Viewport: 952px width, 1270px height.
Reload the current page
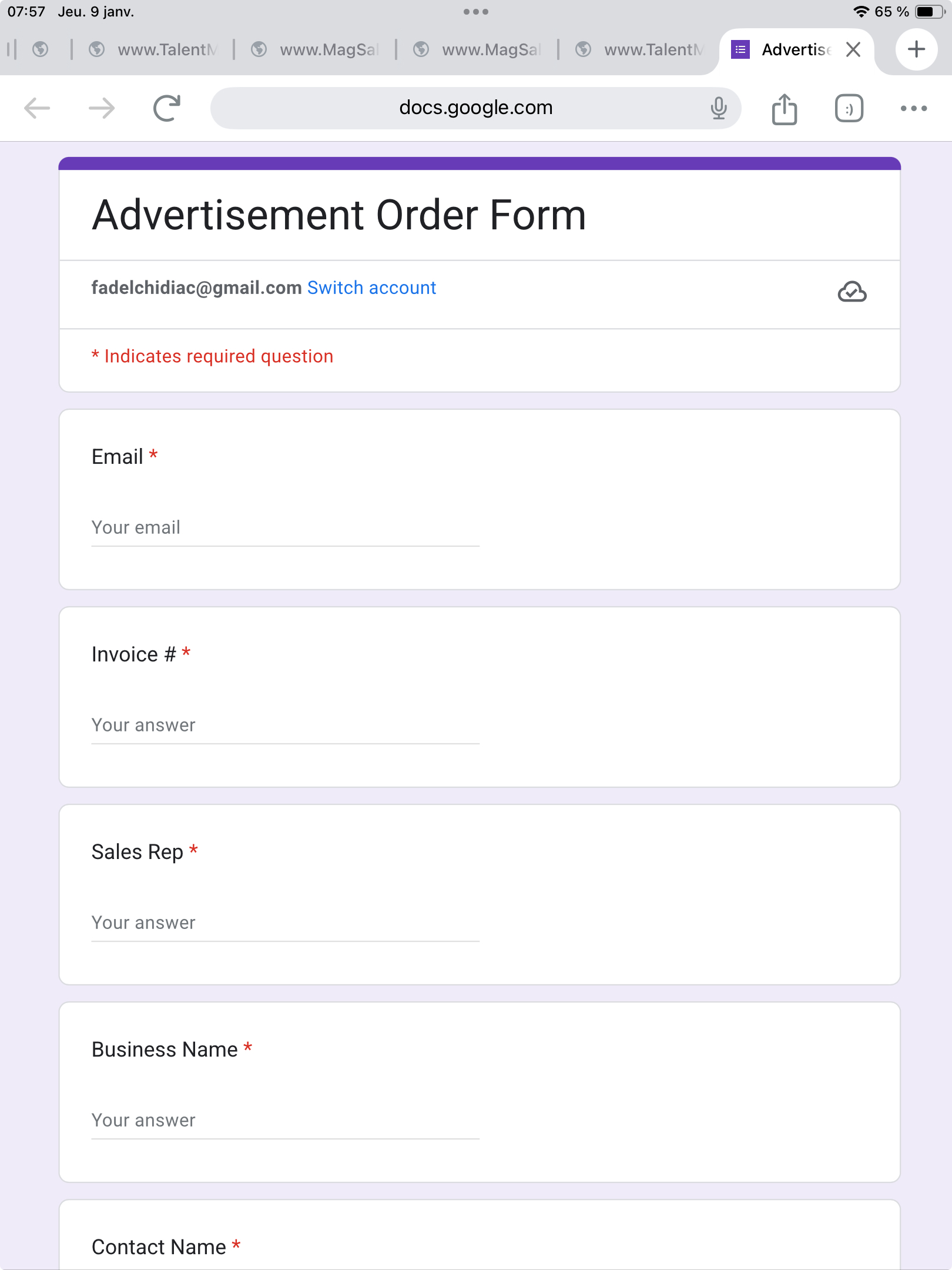pyautogui.click(x=167, y=108)
